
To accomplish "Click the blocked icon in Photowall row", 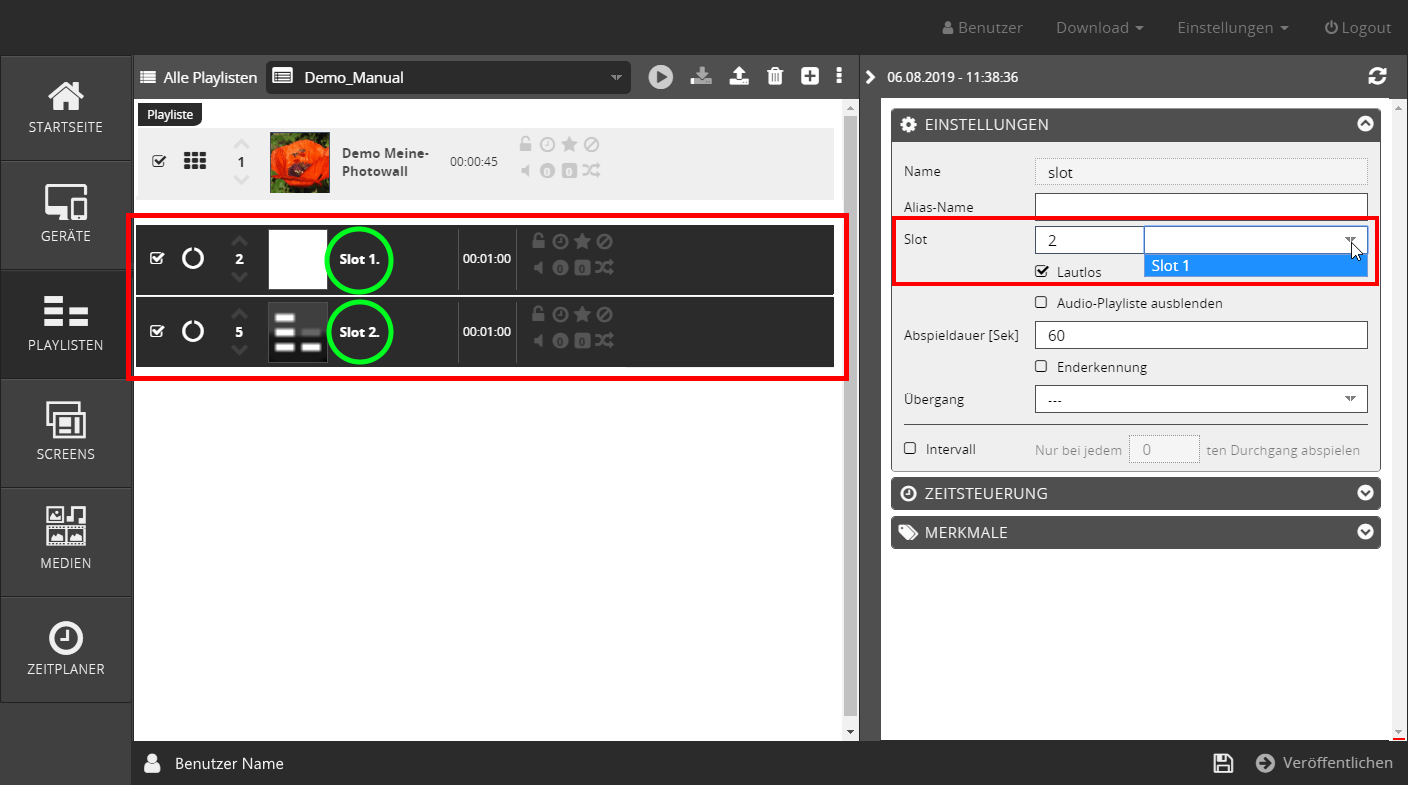I will [591, 144].
